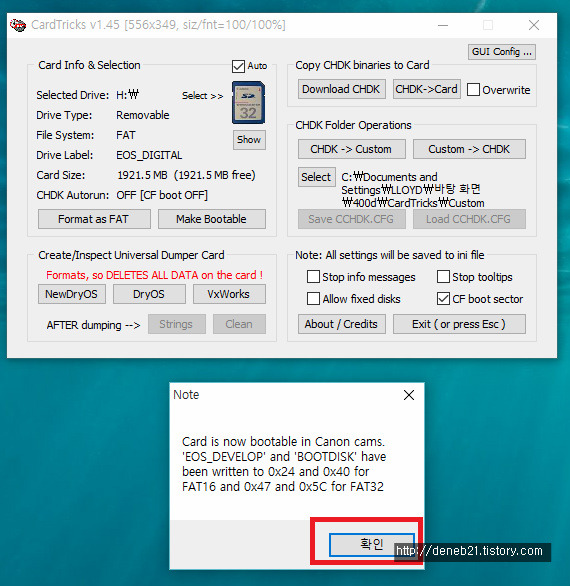The height and width of the screenshot is (586, 570).
Task: Click Save CCHDK.CFG button
Action: 351,219
